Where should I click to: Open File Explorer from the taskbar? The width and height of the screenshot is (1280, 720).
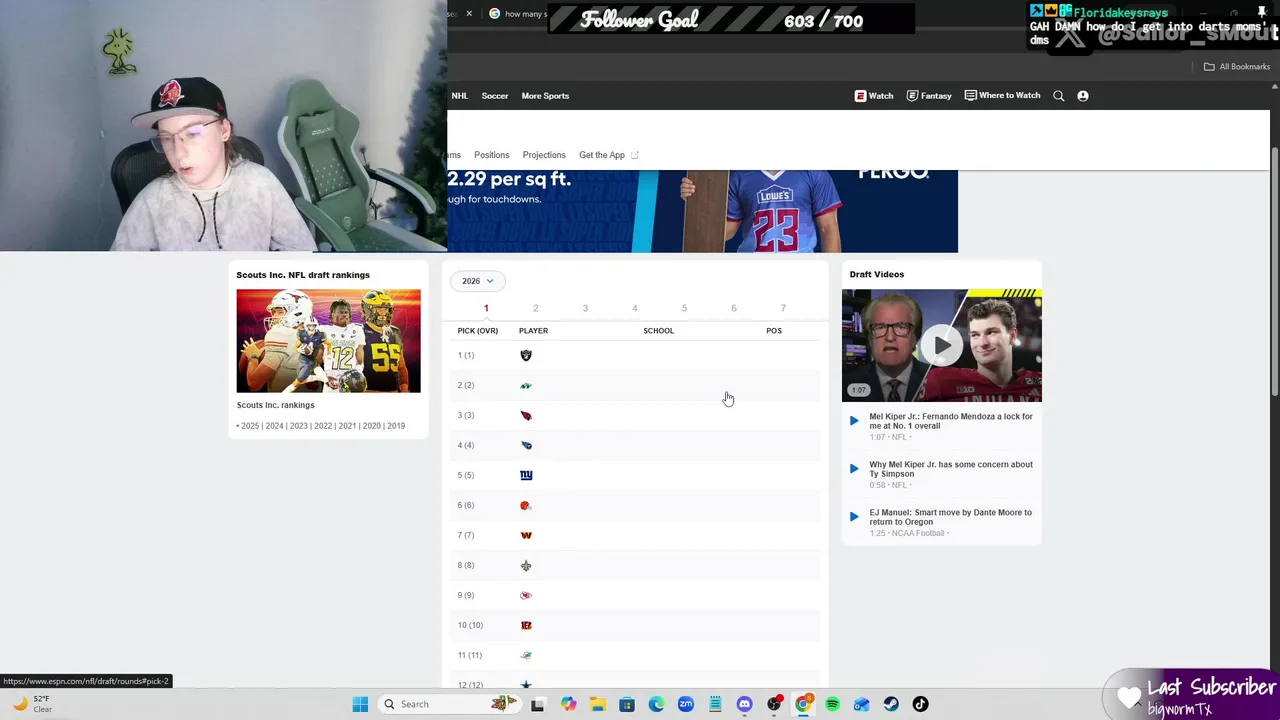click(597, 704)
